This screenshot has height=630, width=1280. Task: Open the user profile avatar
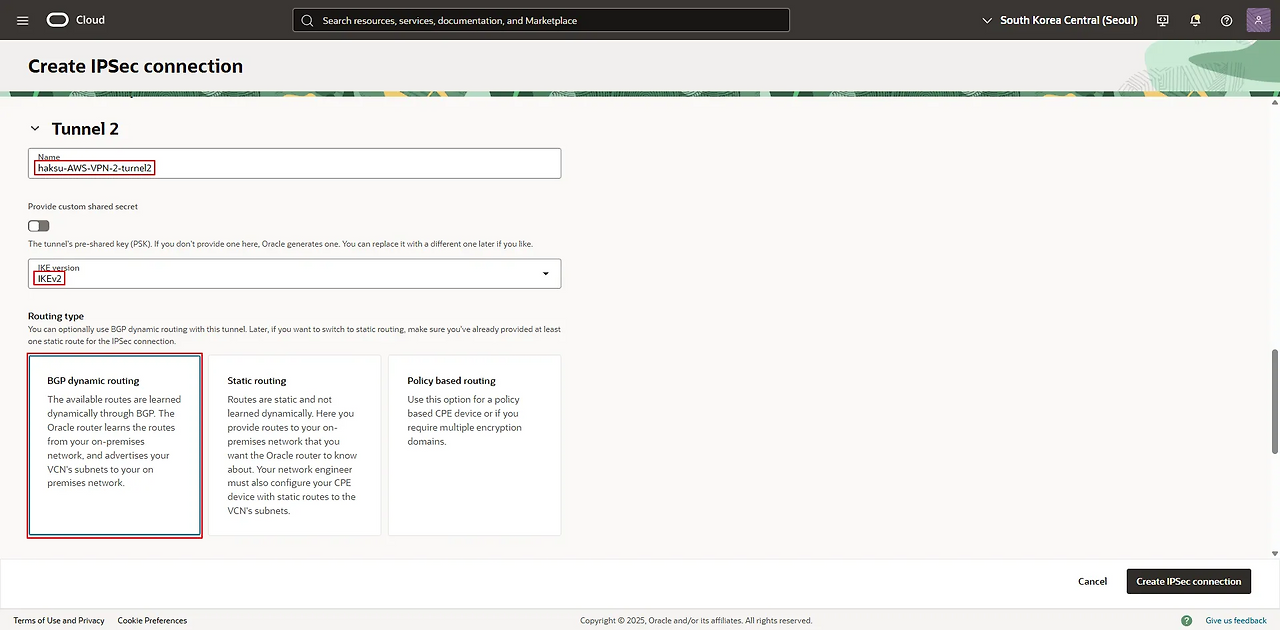point(1258,20)
